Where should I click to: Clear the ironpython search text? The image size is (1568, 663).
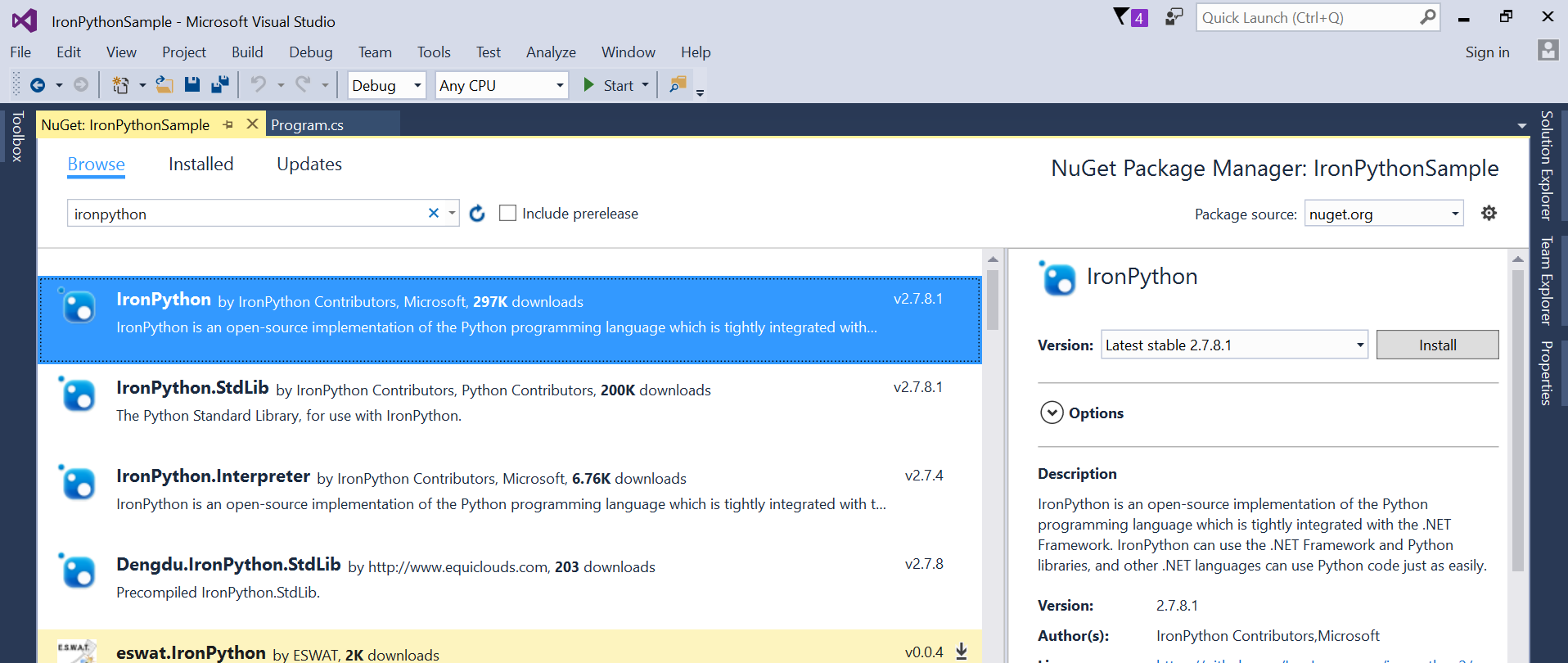pyautogui.click(x=434, y=213)
